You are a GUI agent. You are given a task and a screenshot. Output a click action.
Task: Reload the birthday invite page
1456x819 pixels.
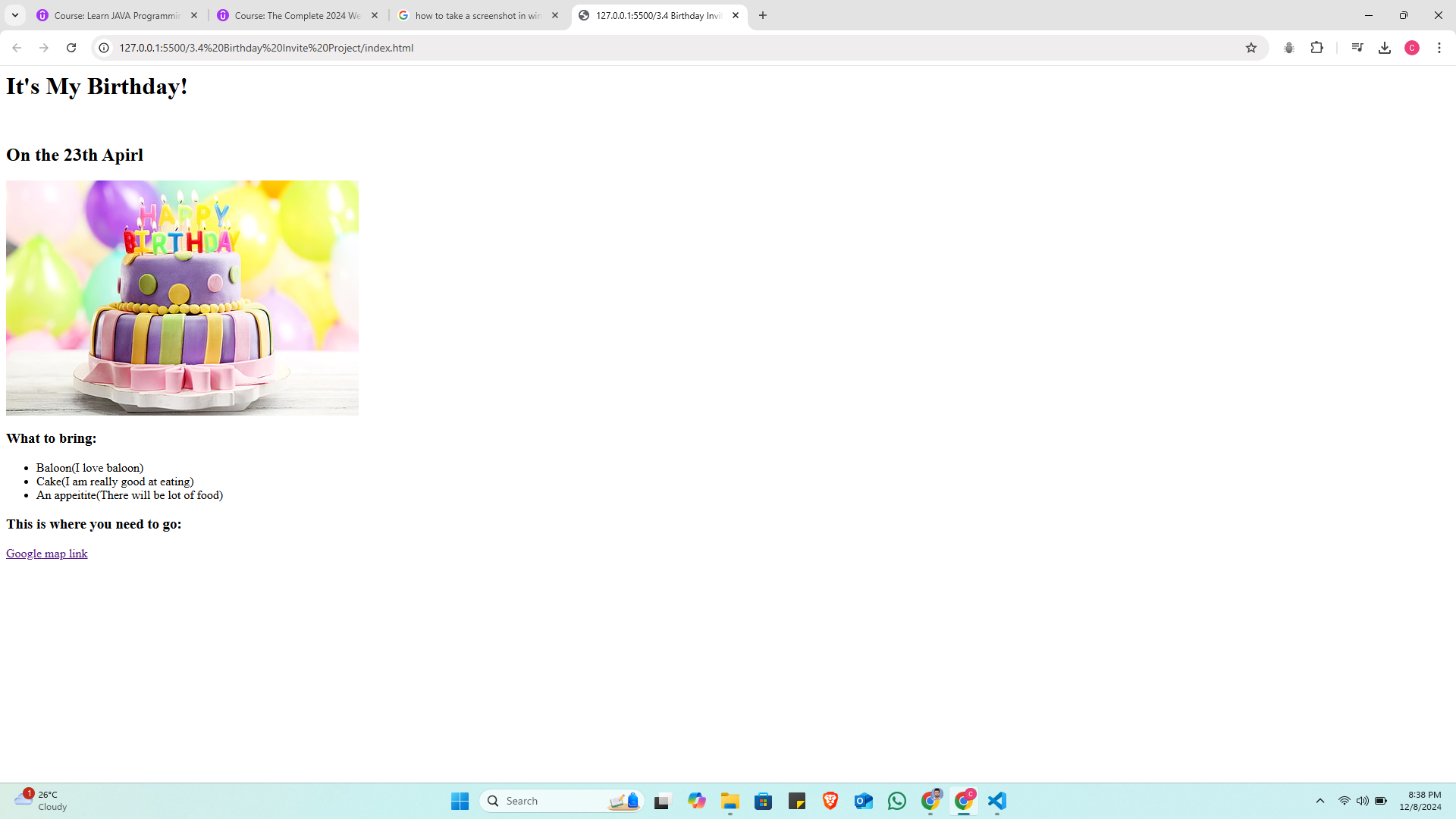coord(71,48)
